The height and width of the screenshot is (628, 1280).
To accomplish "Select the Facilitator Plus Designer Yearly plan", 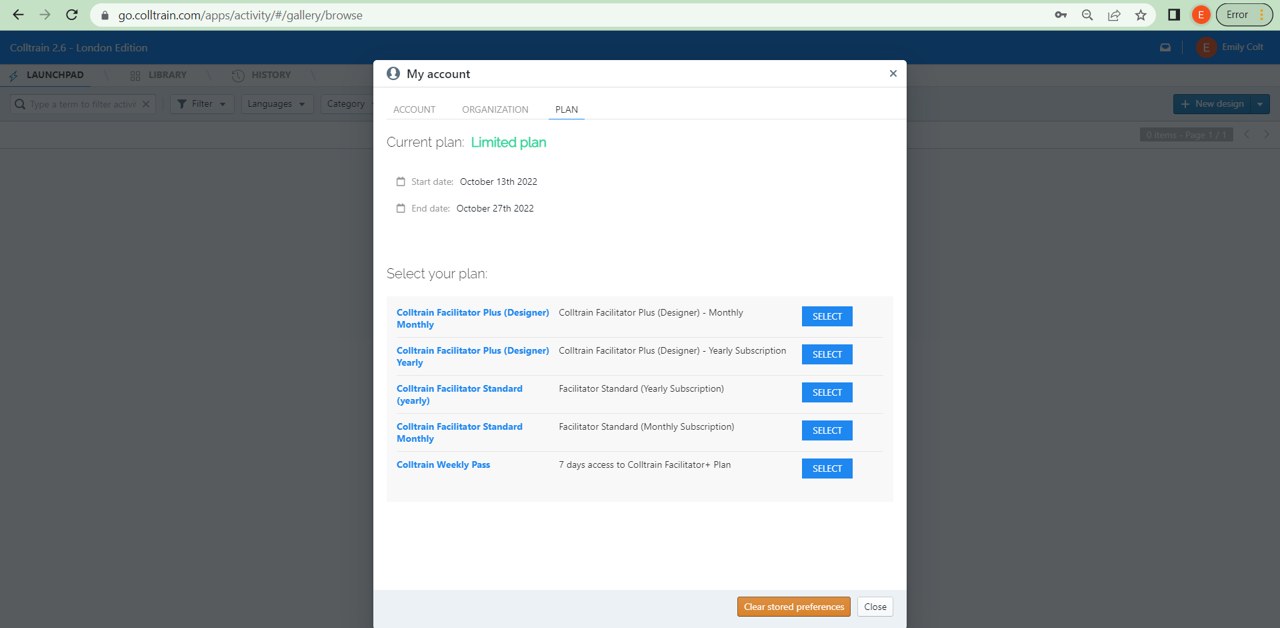I will coord(827,354).
